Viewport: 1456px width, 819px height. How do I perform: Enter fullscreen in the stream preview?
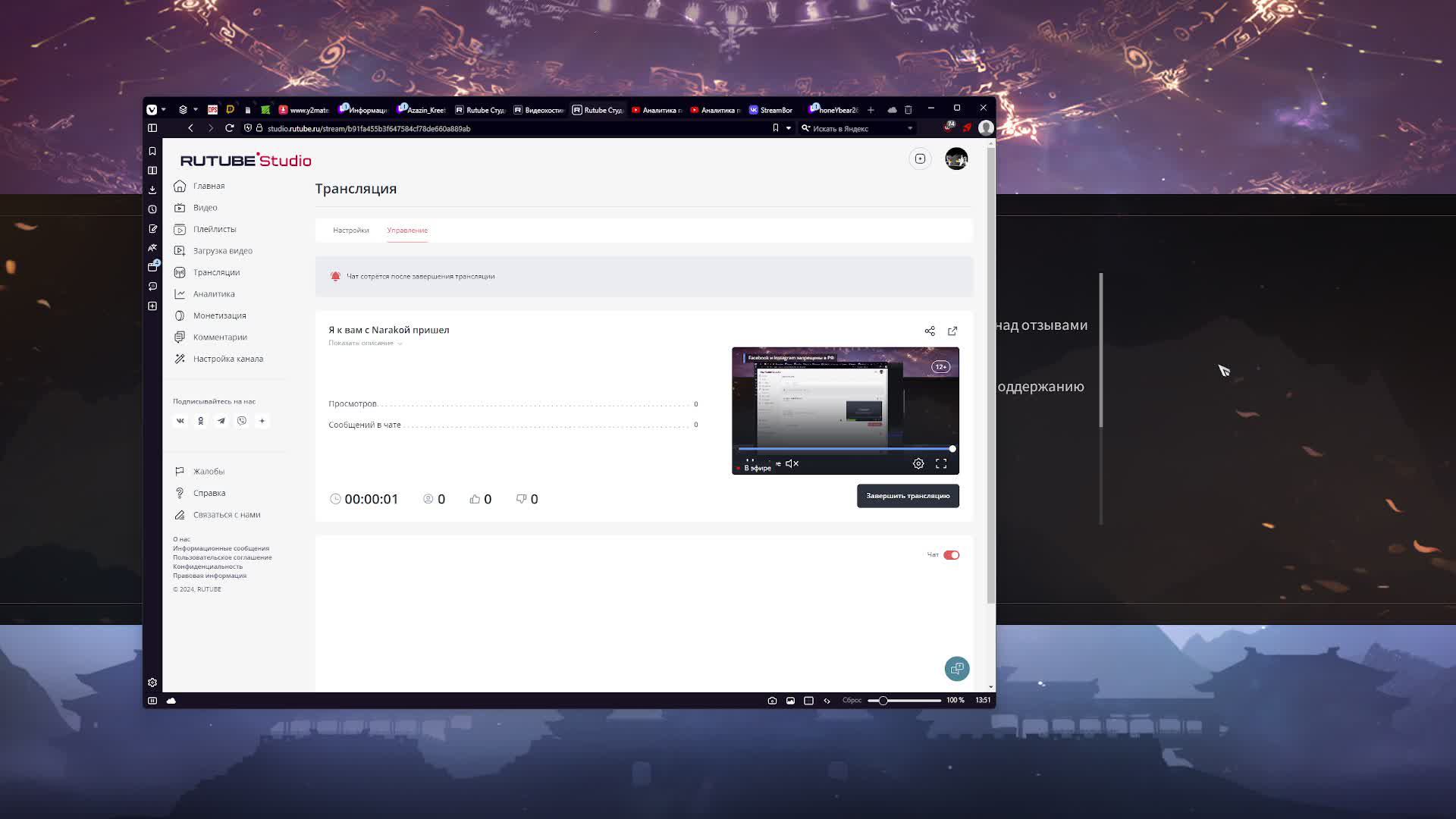[941, 463]
